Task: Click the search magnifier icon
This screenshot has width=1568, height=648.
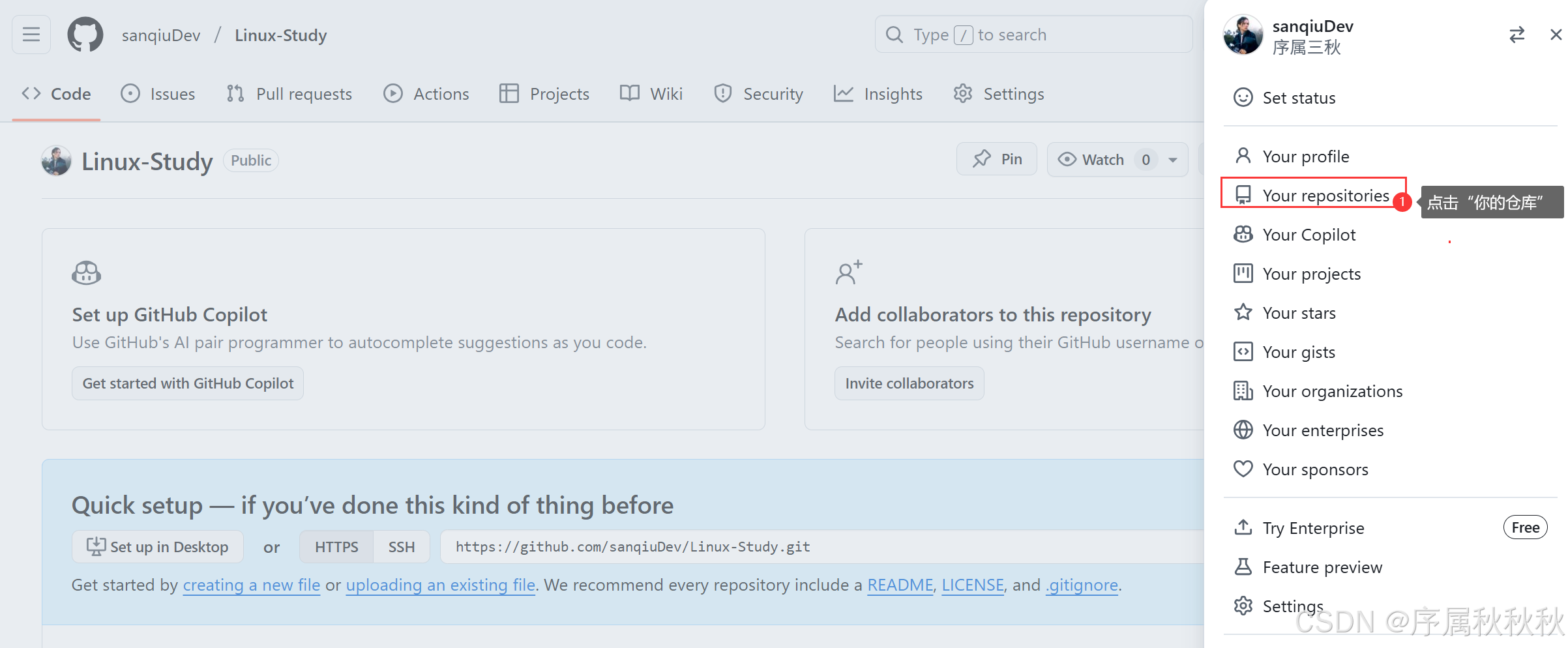Action: (x=895, y=35)
